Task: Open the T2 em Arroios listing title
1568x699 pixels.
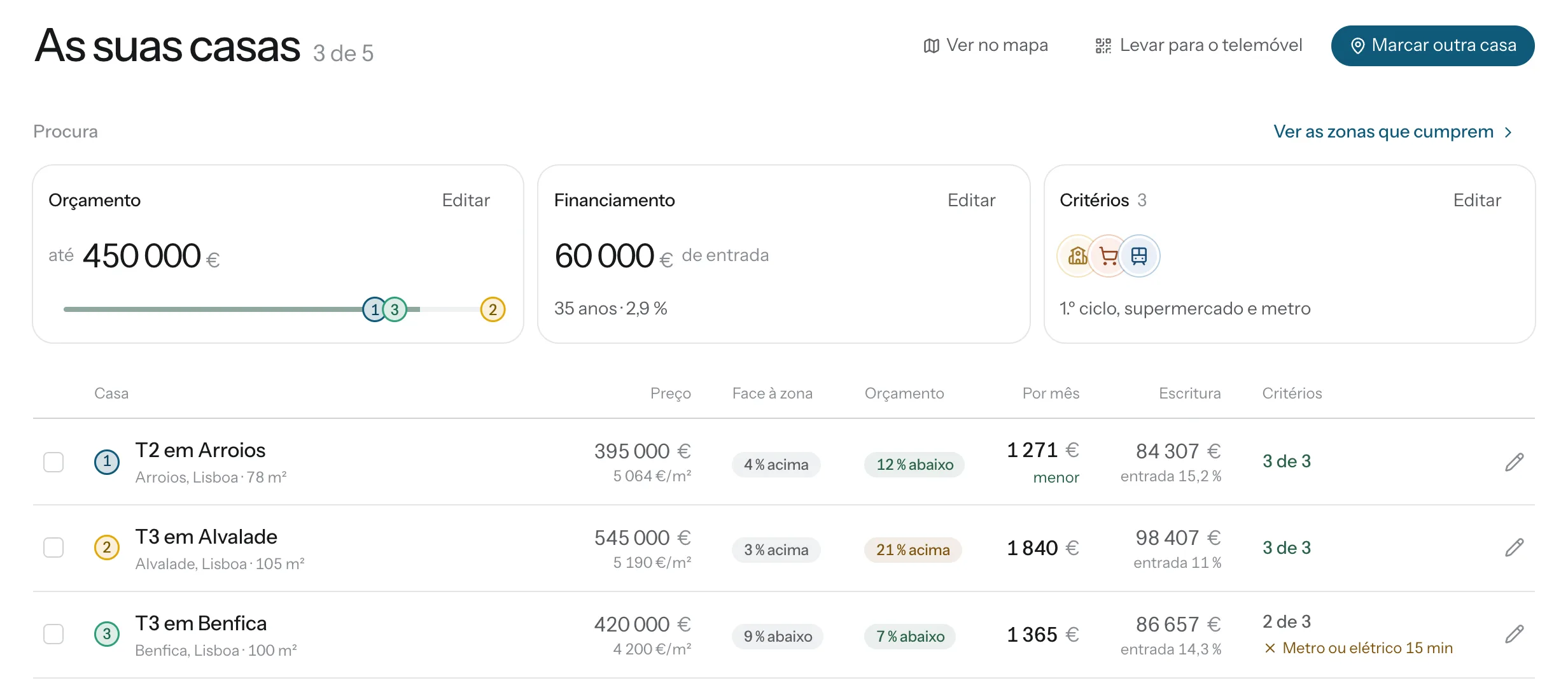Action: pyautogui.click(x=200, y=450)
